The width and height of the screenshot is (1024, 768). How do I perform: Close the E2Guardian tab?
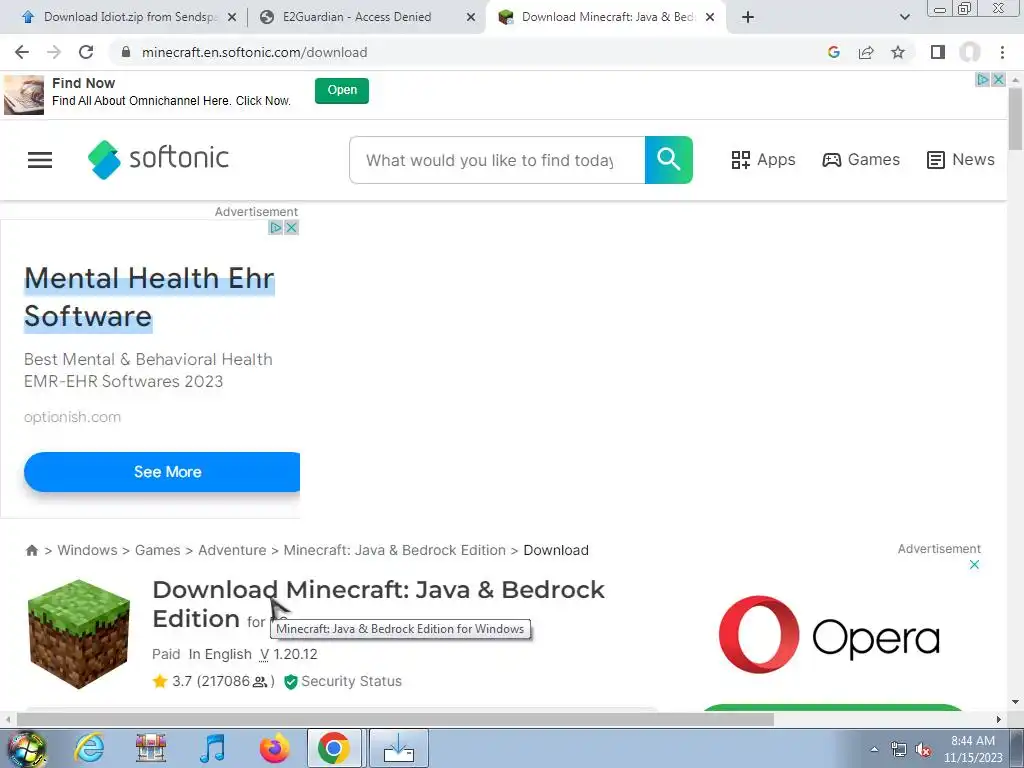coord(471,18)
